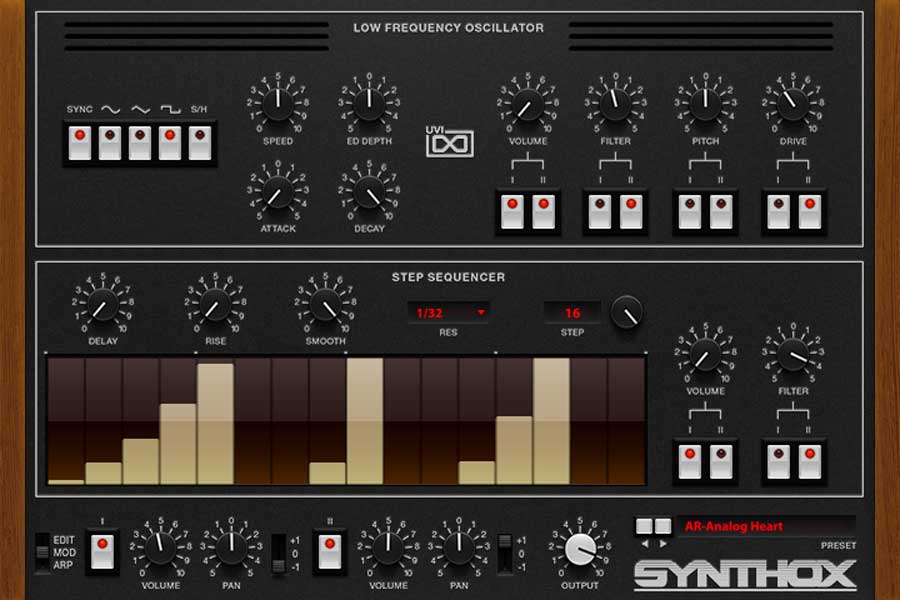Viewport: 900px width, 600px height.
Task: Toggle LFO PITCH layer I button
Action: point(690,212)
